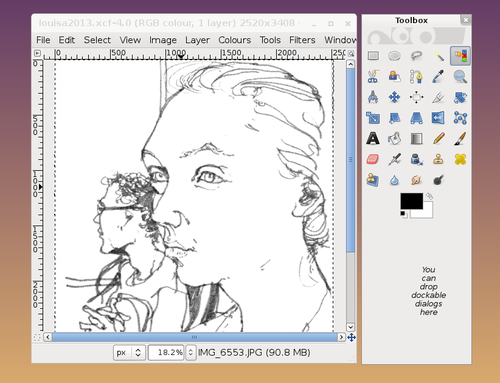Screen dimensions: 500x383
Task: Select the Airbrush tool
Action: coord(394,159)
